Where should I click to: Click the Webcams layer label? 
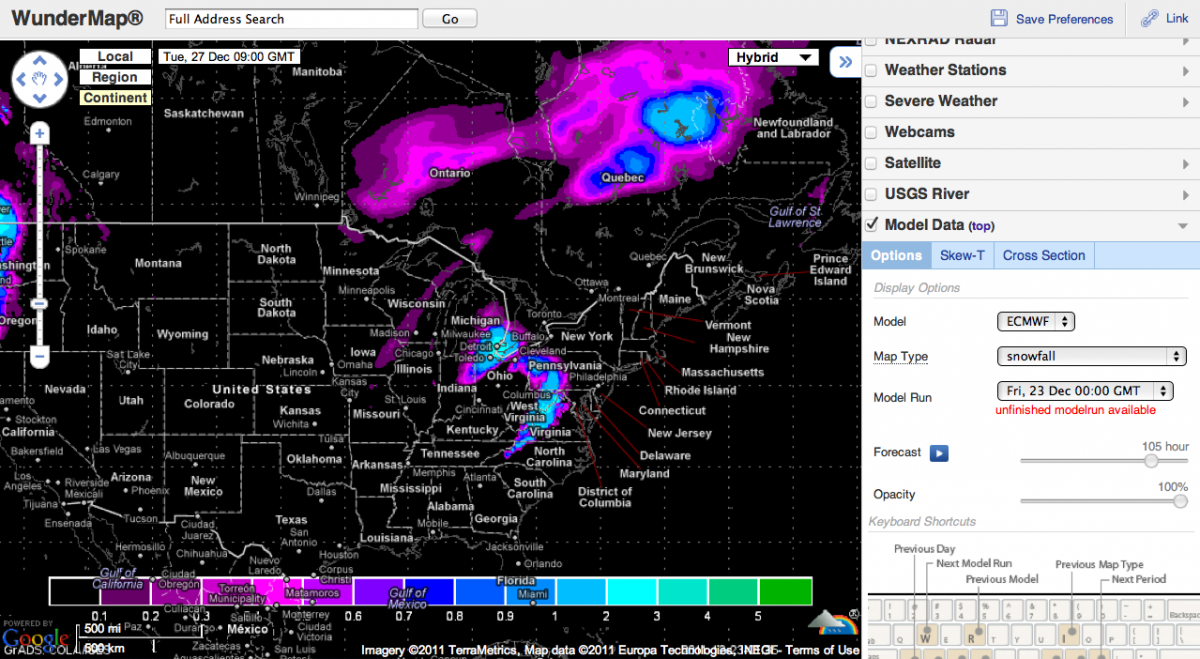point(919,132)
